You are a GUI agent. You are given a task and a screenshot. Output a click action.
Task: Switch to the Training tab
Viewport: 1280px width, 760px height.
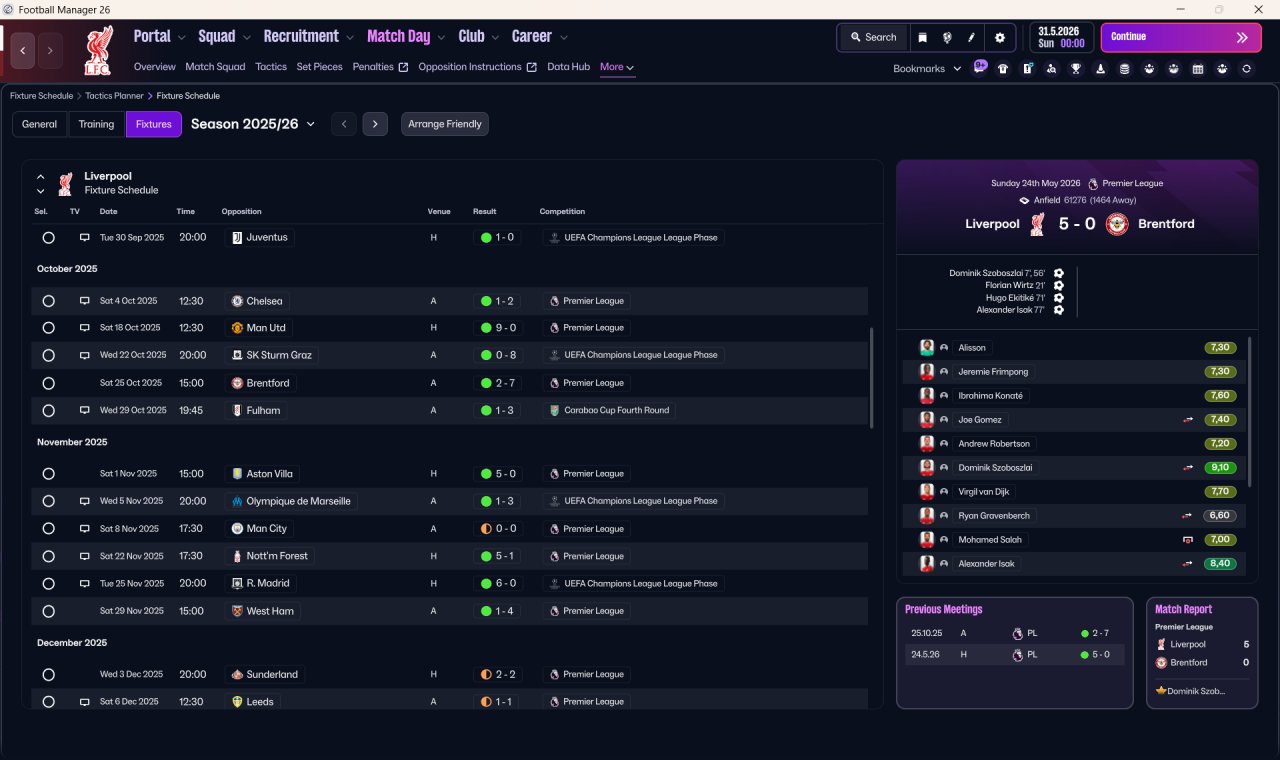pos(96,124)
